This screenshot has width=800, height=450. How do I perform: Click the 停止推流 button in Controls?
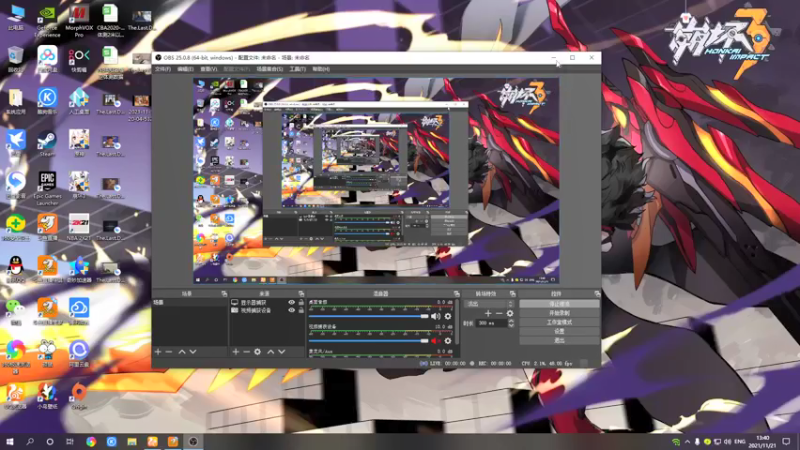(x=559, y=304)
